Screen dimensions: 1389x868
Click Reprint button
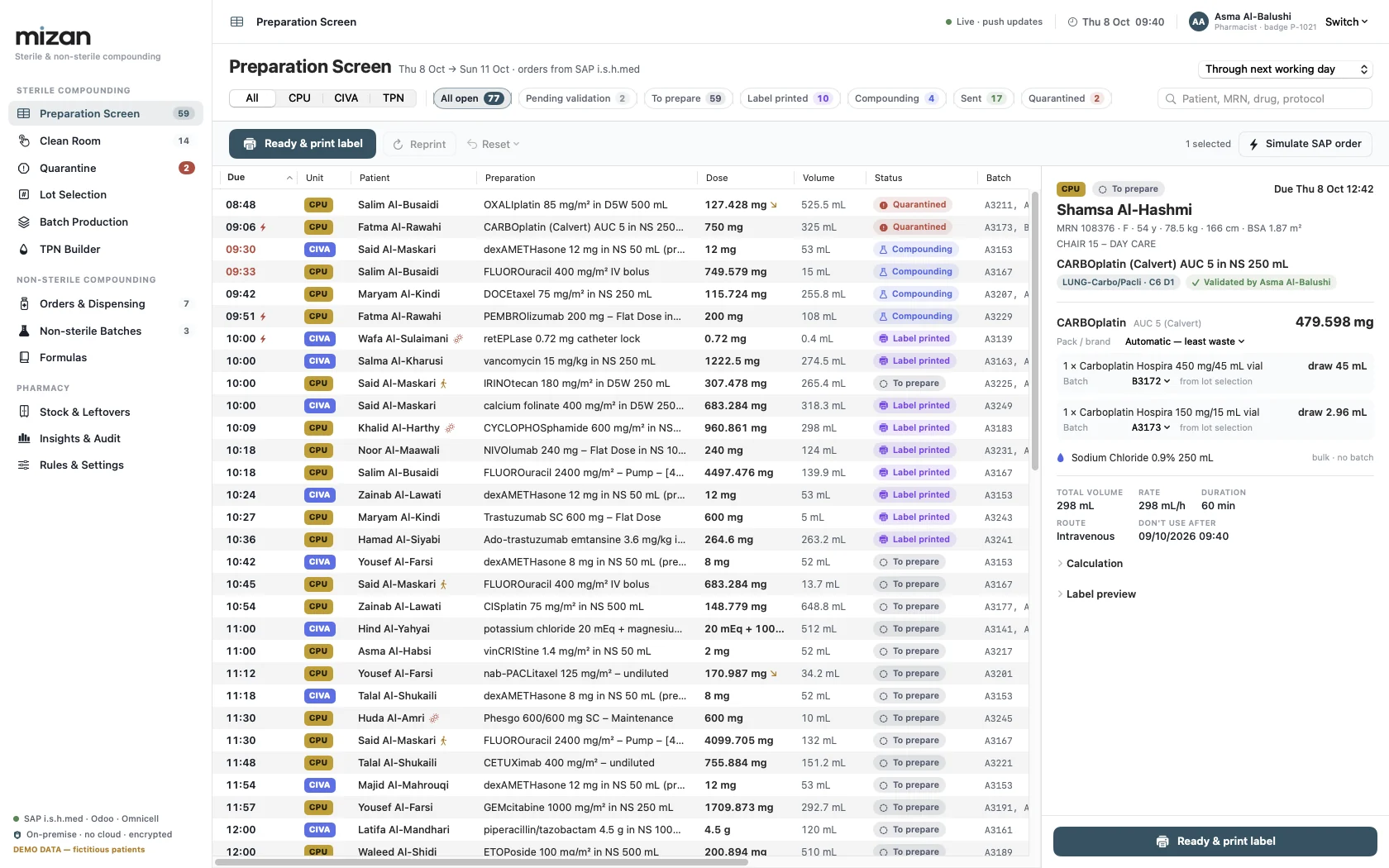418,144
